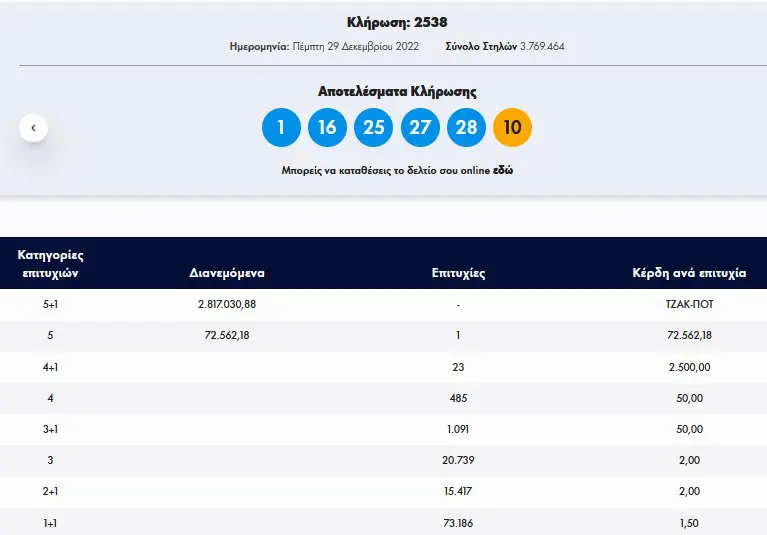767x535 pixels.
Task: Click the 50,00 winnings in category 4 row
Action: point(689,398)
